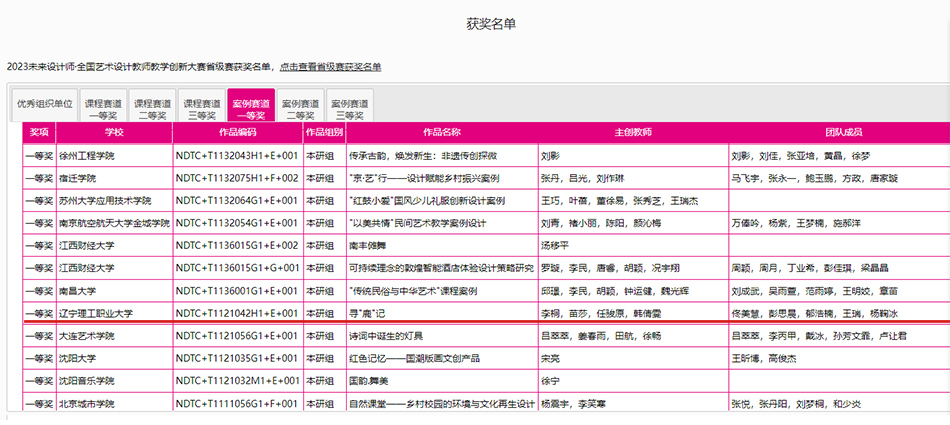Screen dimensions: 950x425
Task: Click the 作品名称 column header
Action: tap(441, 132)
